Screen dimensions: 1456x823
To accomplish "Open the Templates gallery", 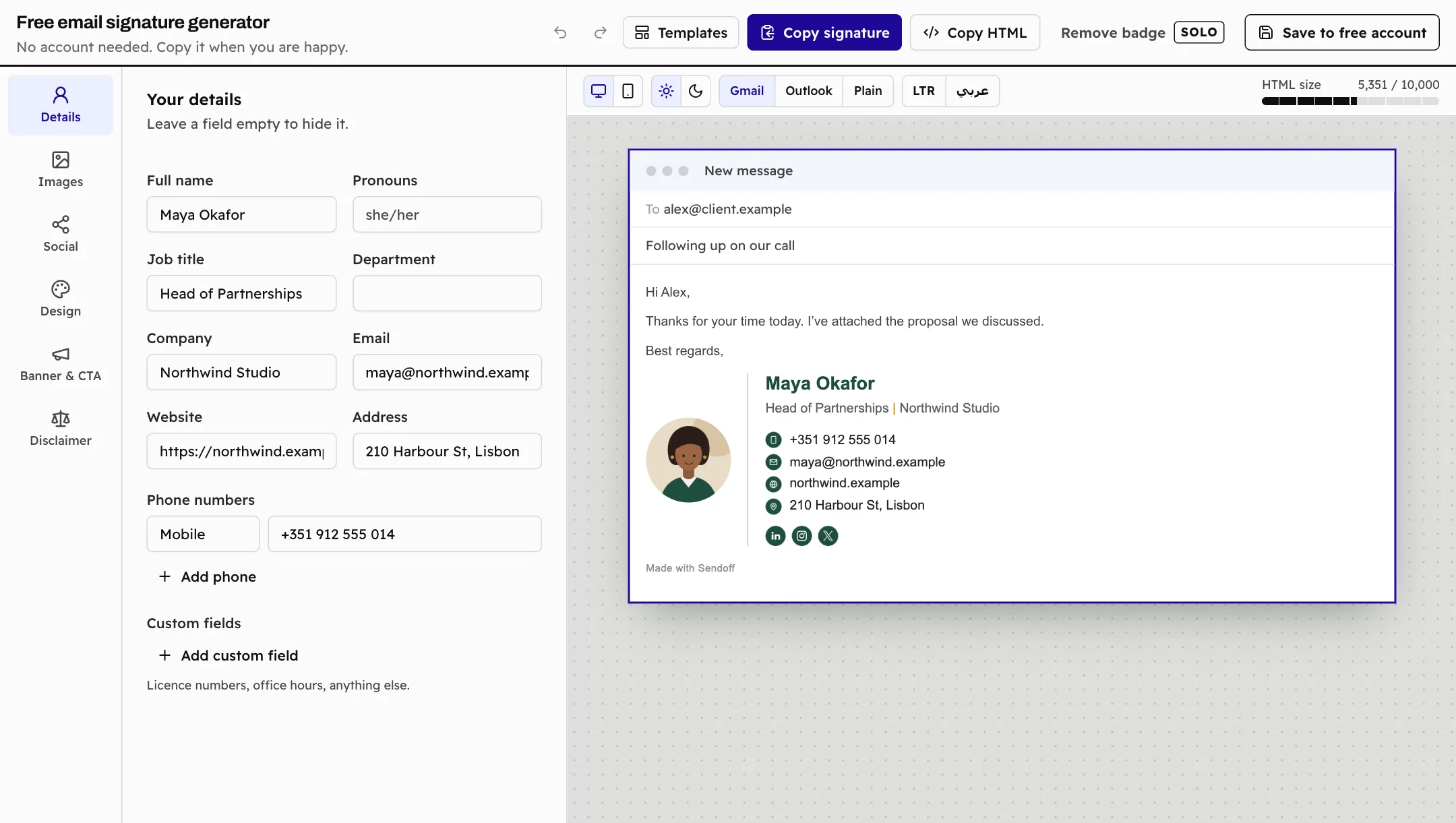I will click(x=681, y=32).
